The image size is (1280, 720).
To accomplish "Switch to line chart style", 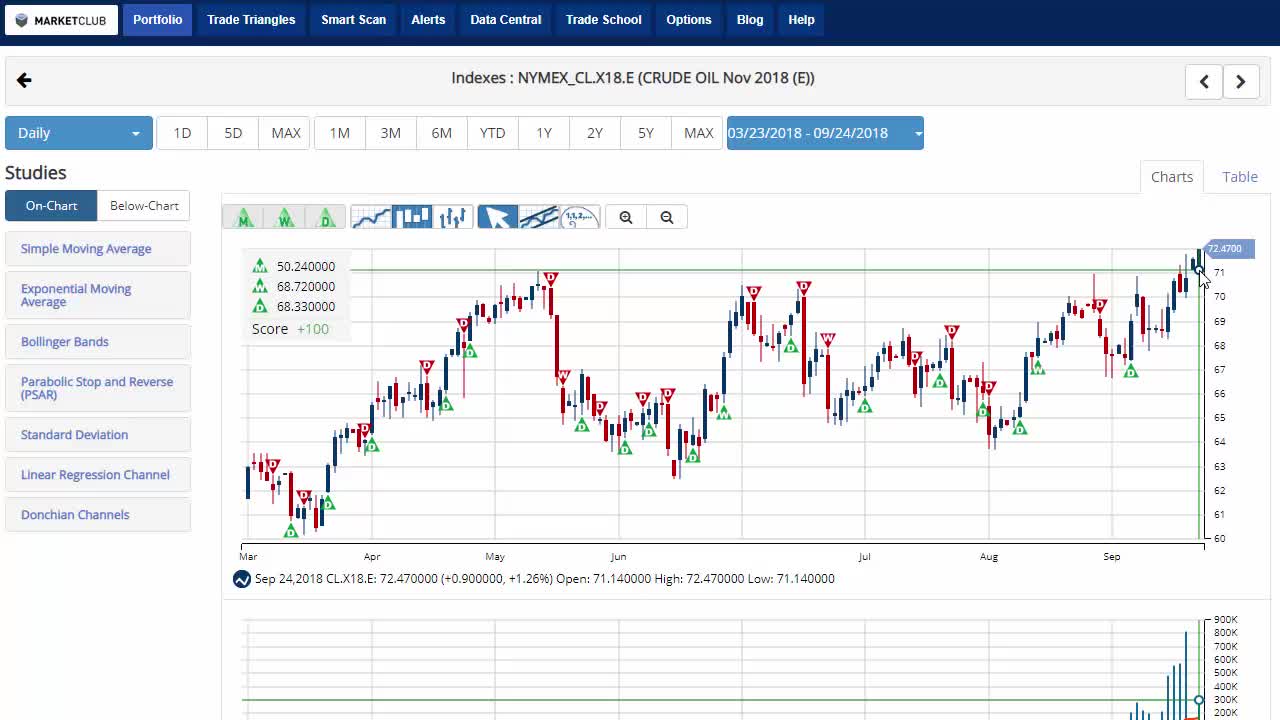I will [x=371, y=217].
